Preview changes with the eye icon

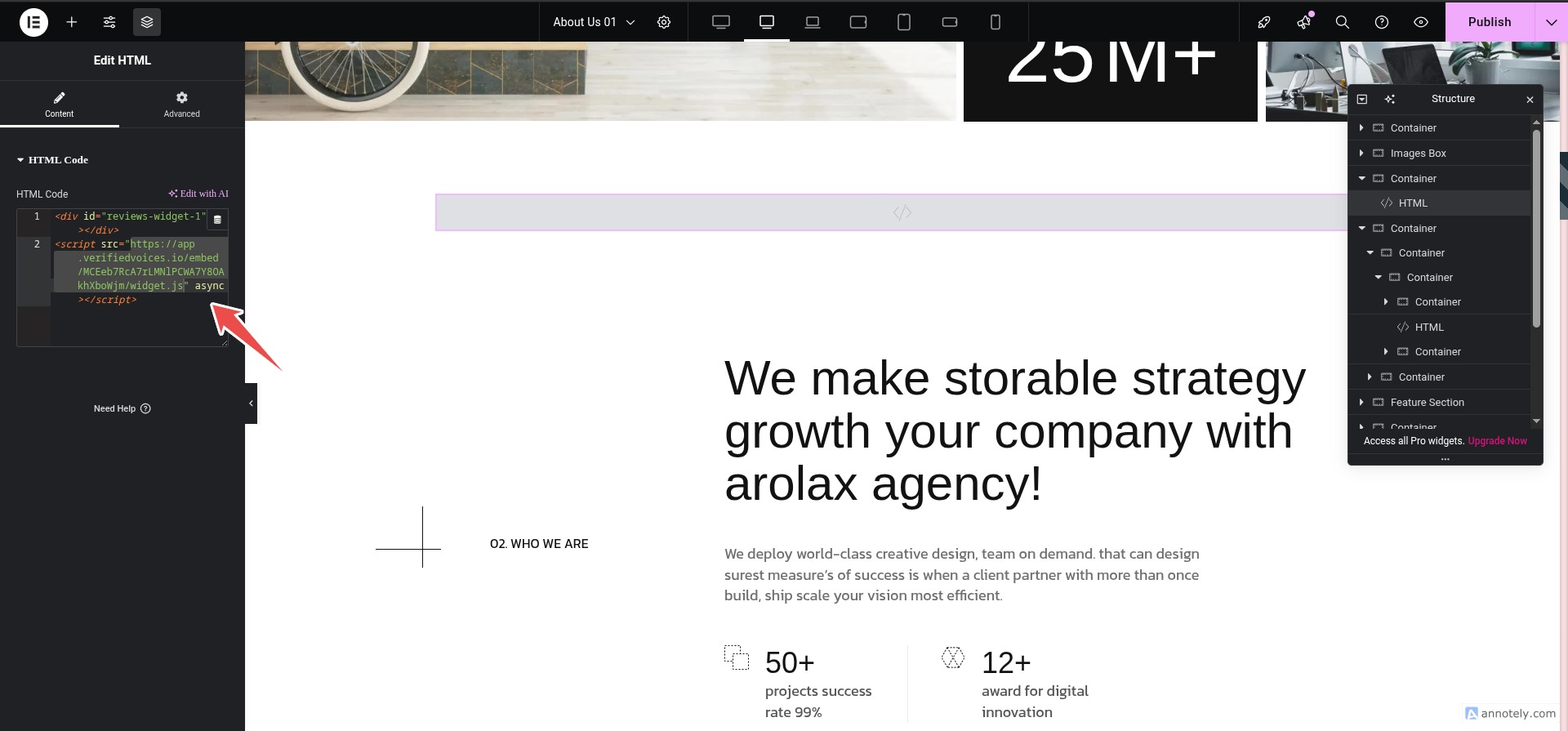[1421, 22]
